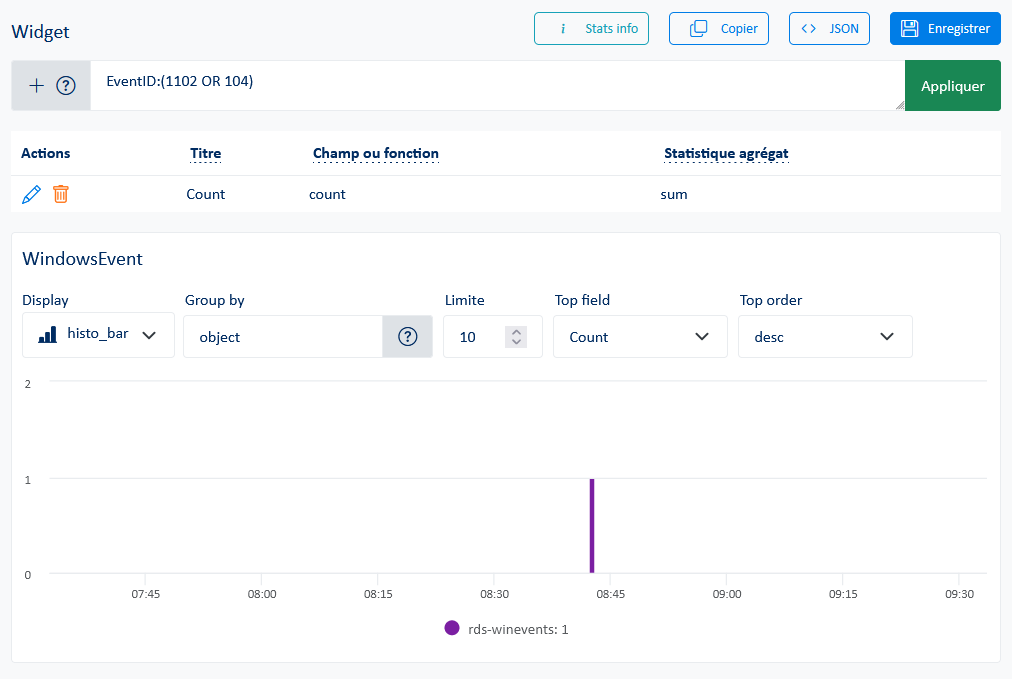Sort table by the Titre column
Viewport: 1012px width, 679px height.
(x=205, y=153)
